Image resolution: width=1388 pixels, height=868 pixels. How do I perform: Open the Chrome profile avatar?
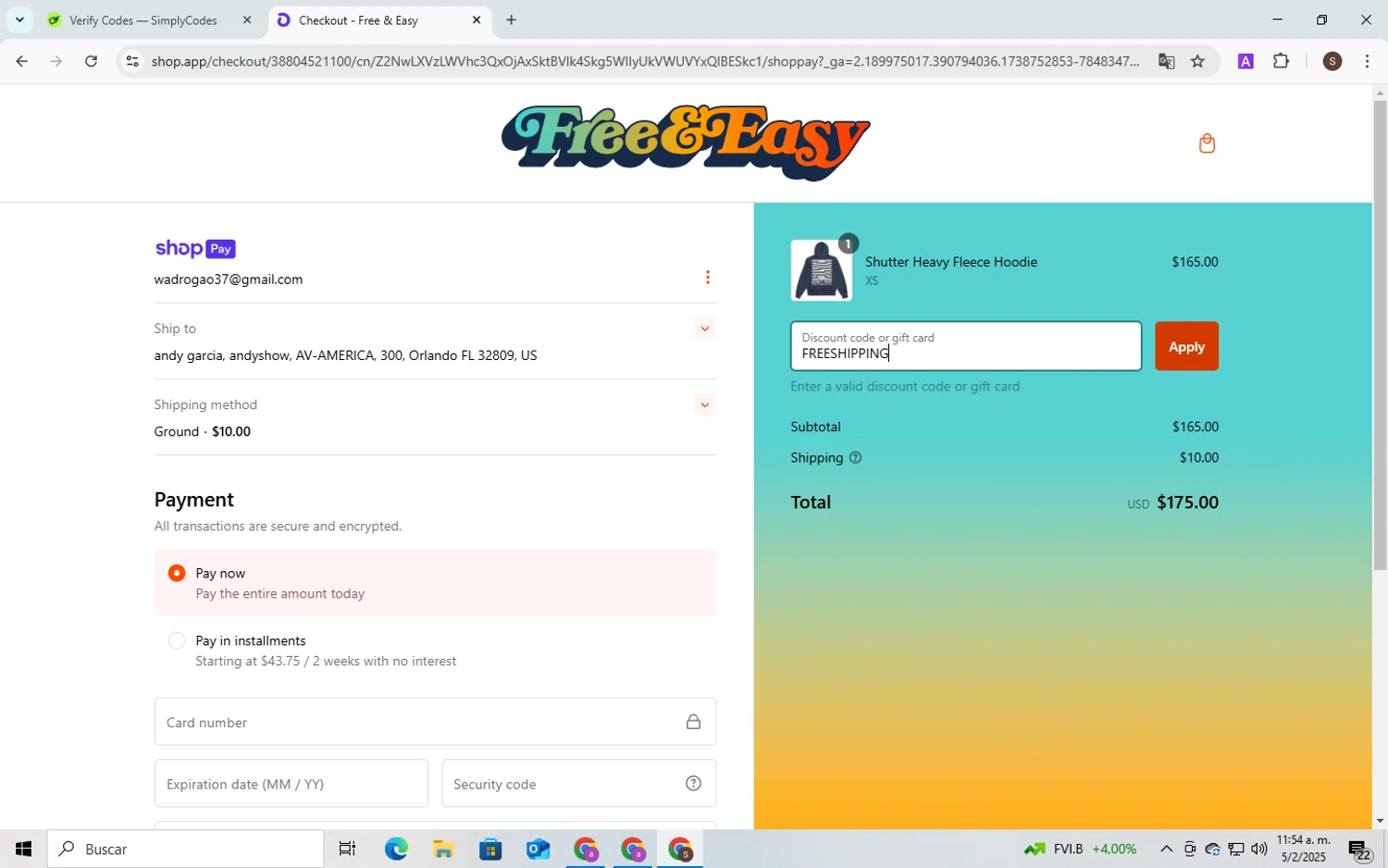[x=1332, y=61]
